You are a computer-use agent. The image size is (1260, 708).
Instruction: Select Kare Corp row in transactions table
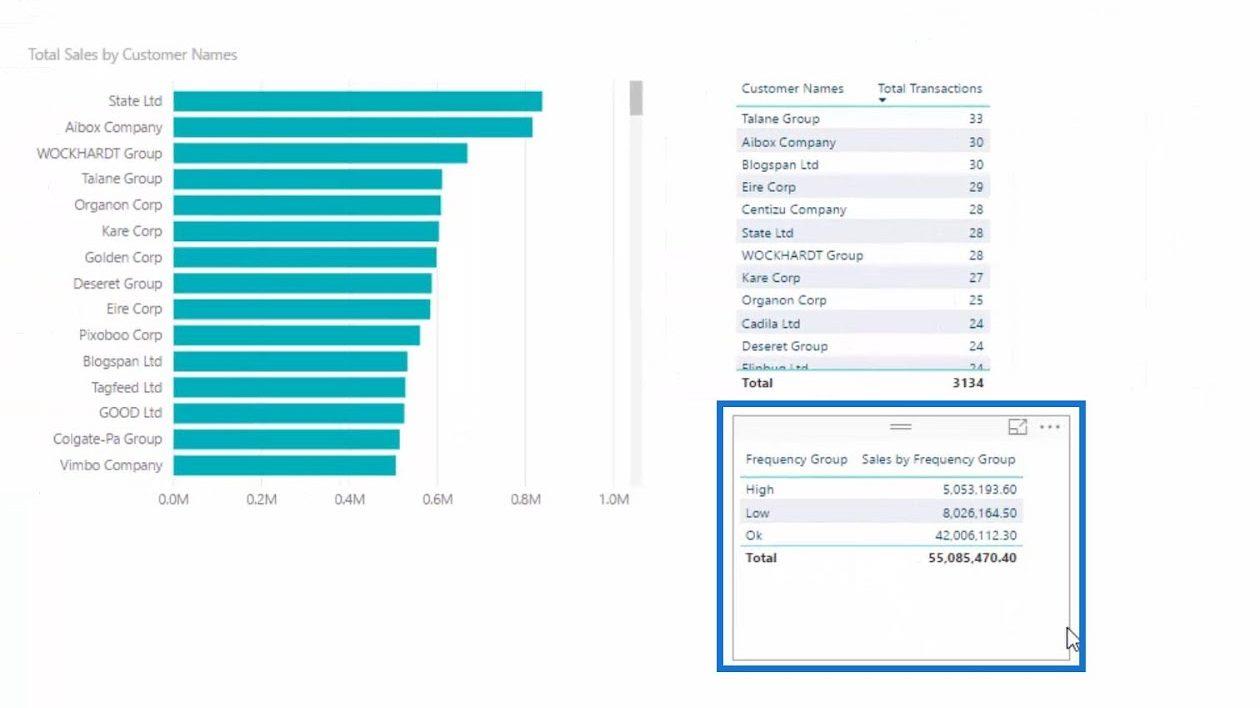click(863, 278)
